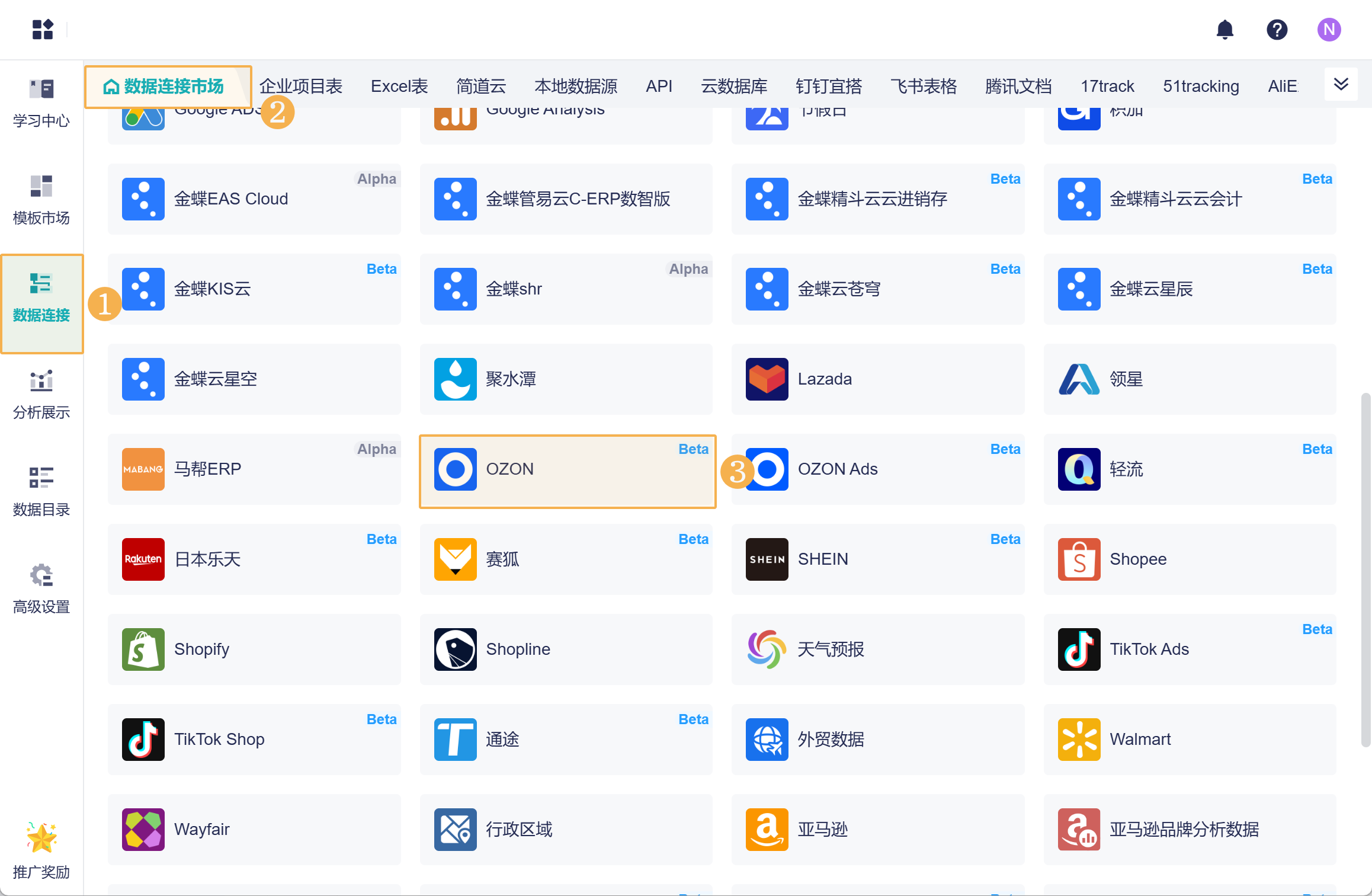Click the 马帮ERP Mabang logo
This screenshot has width=1372, height=896.
(143, 469)
